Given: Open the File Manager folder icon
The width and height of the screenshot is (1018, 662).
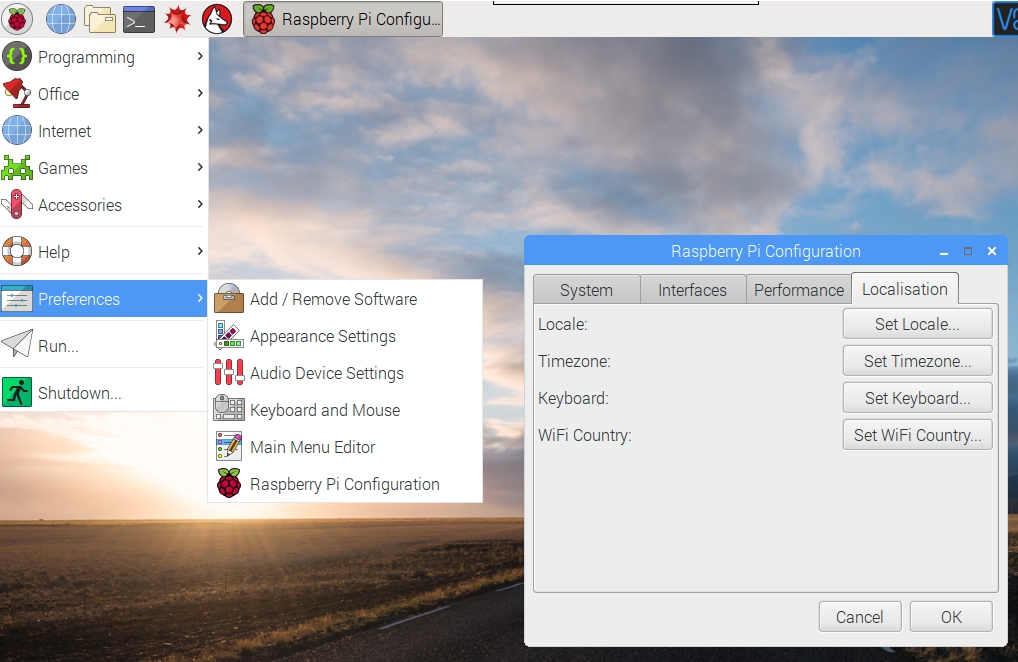Looking at the screenshot, I should (x=99, y=19).
